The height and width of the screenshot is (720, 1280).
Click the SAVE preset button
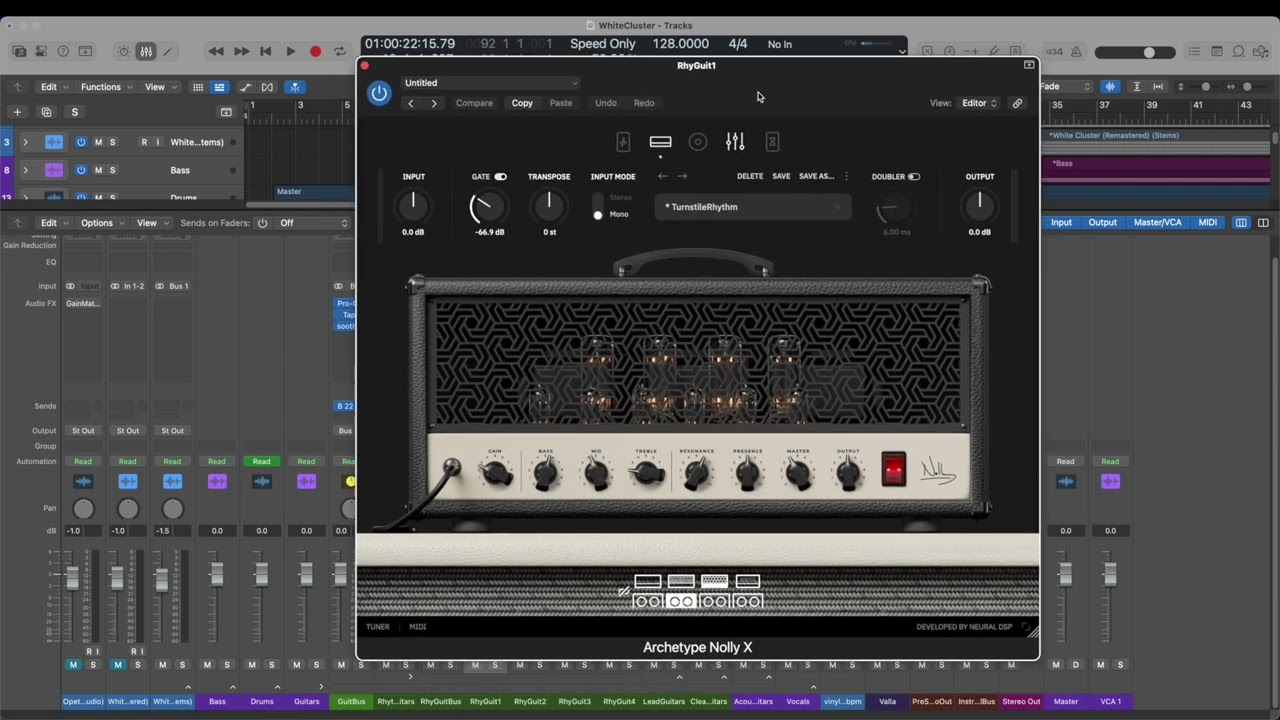[x=781, y=176]
